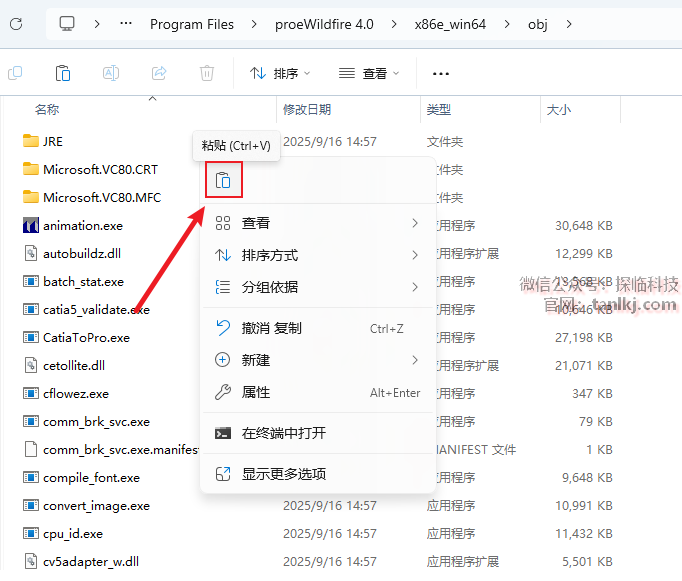The height and width of the screenshot is (581, 682).
Task: Expand chevron after obj breadcrumb
Action: tap(569, 24)
